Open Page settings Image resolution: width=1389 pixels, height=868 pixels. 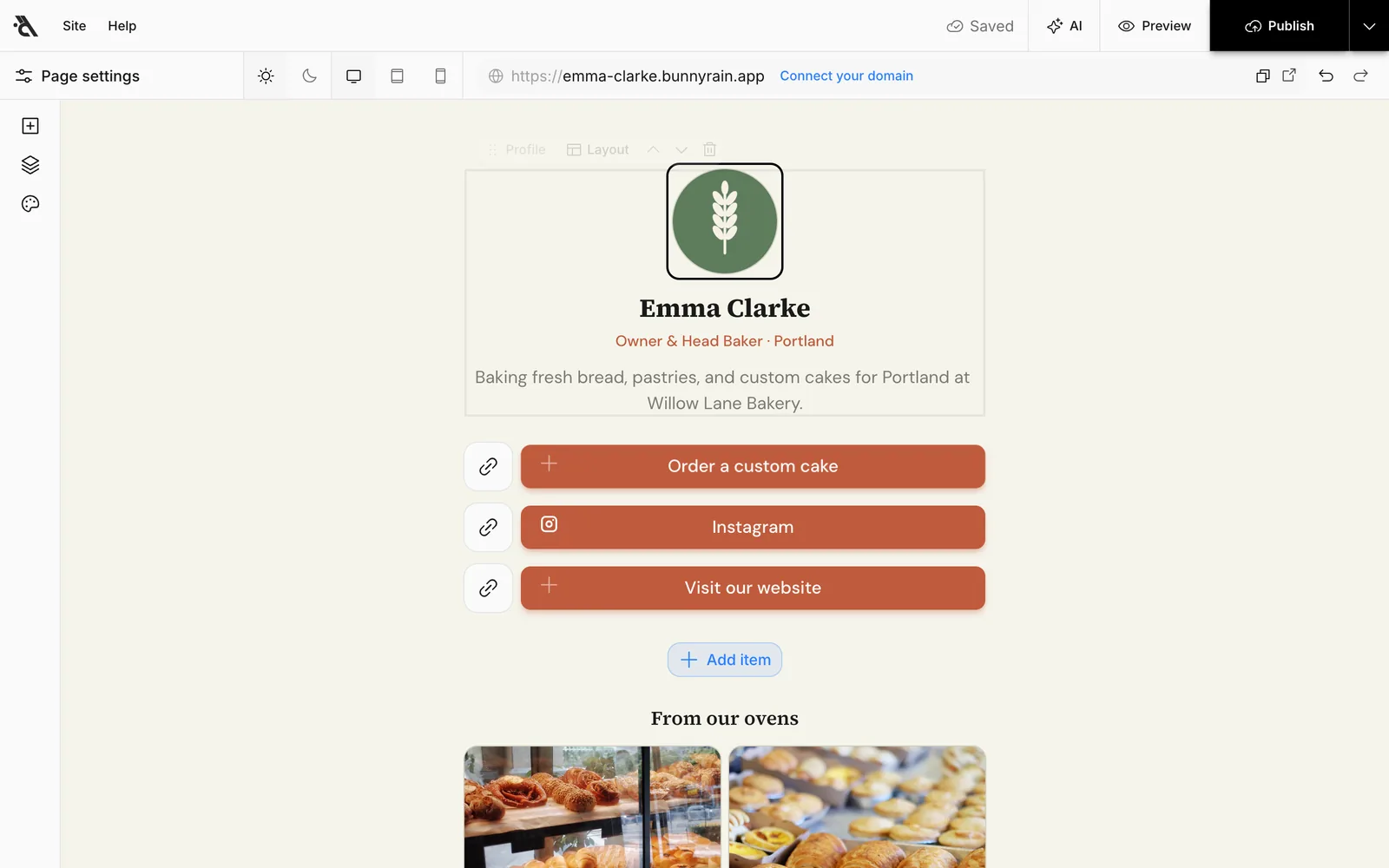77,76
